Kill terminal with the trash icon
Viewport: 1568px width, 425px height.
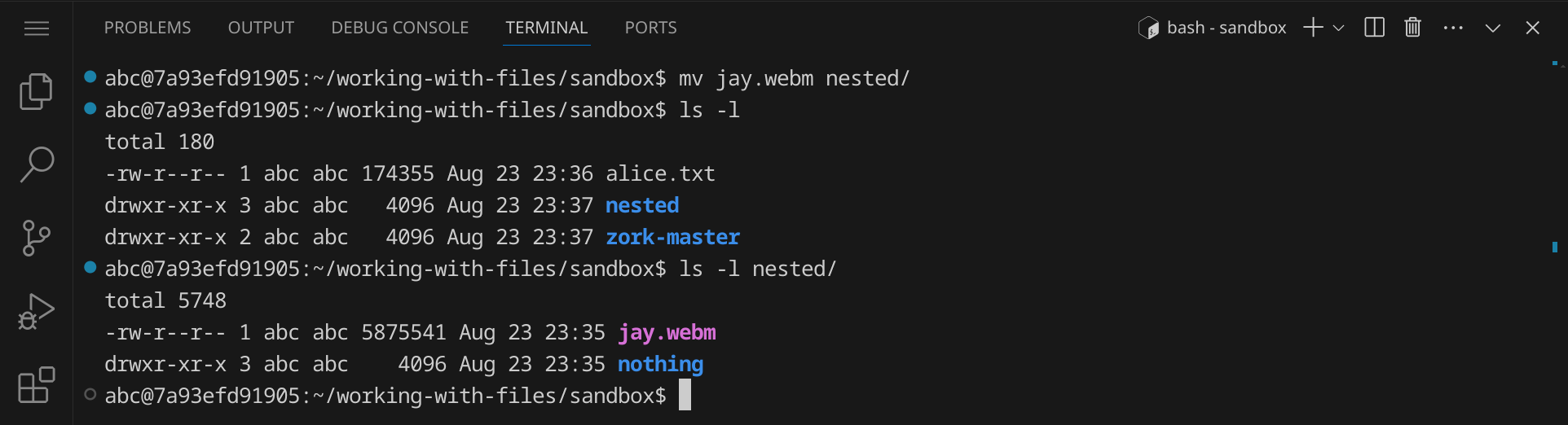point(1412,28)
